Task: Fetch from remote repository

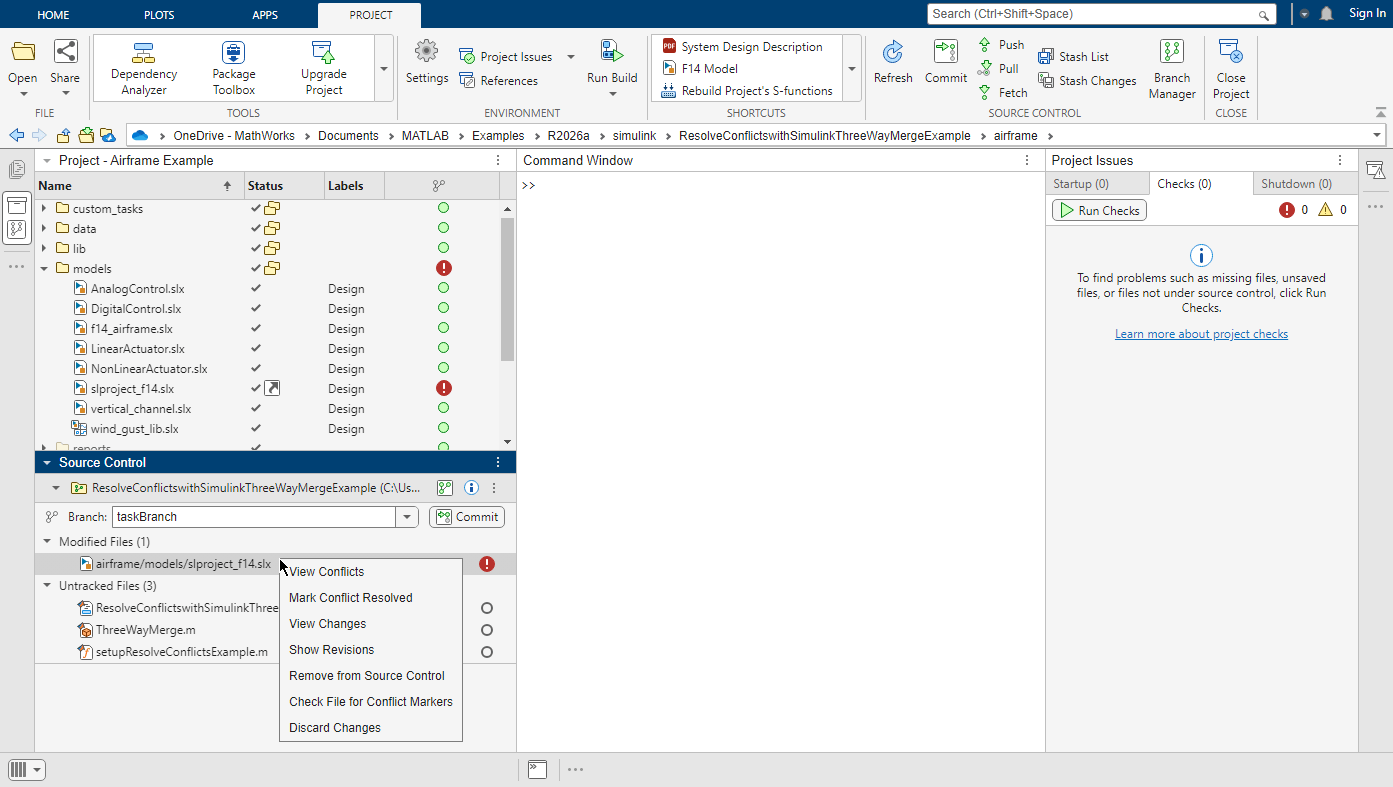Action: (x=1002, y=93)
